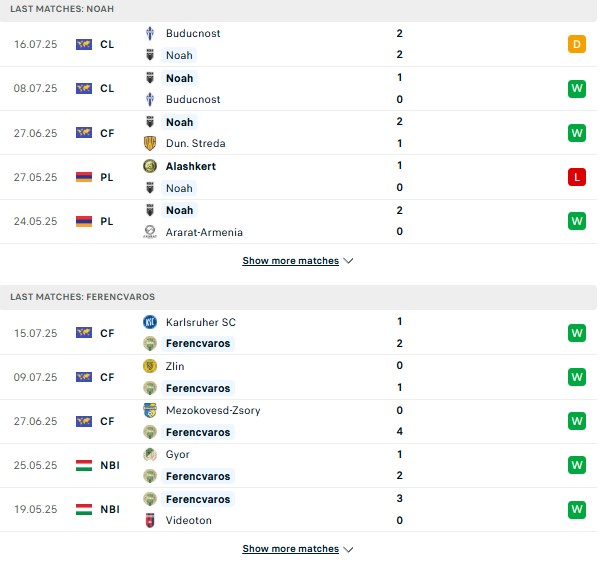The height and width of the screenshot is (569, 602).
Task: Expand Show more matches under Ferencvaros
Action: (x=291, y=549)
